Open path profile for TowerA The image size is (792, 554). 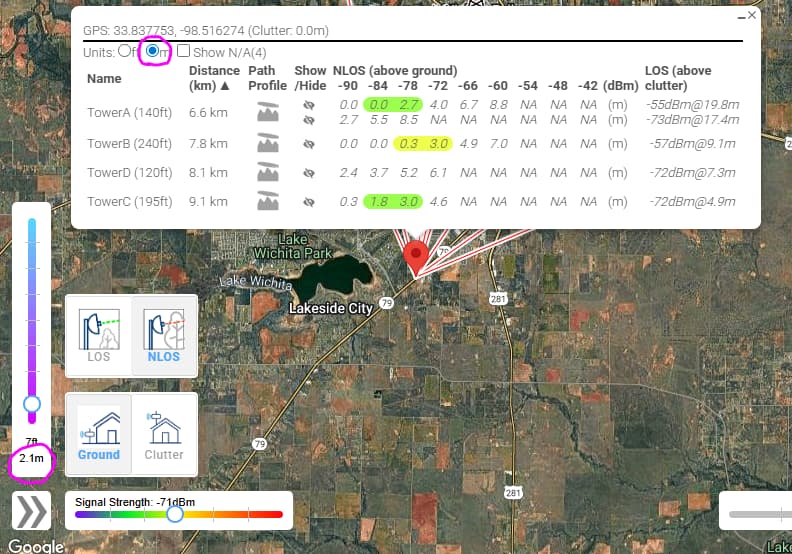[x=267, y=111]
